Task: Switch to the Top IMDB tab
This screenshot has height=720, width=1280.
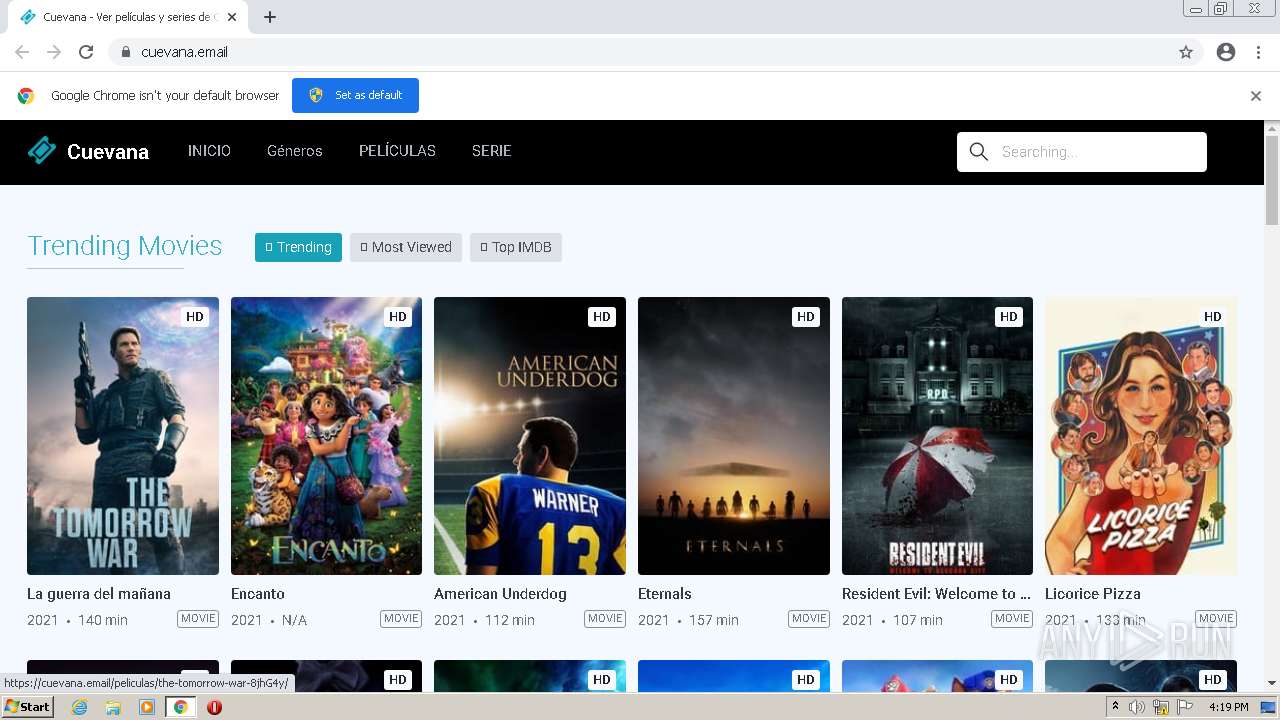Action: (516, 247)
